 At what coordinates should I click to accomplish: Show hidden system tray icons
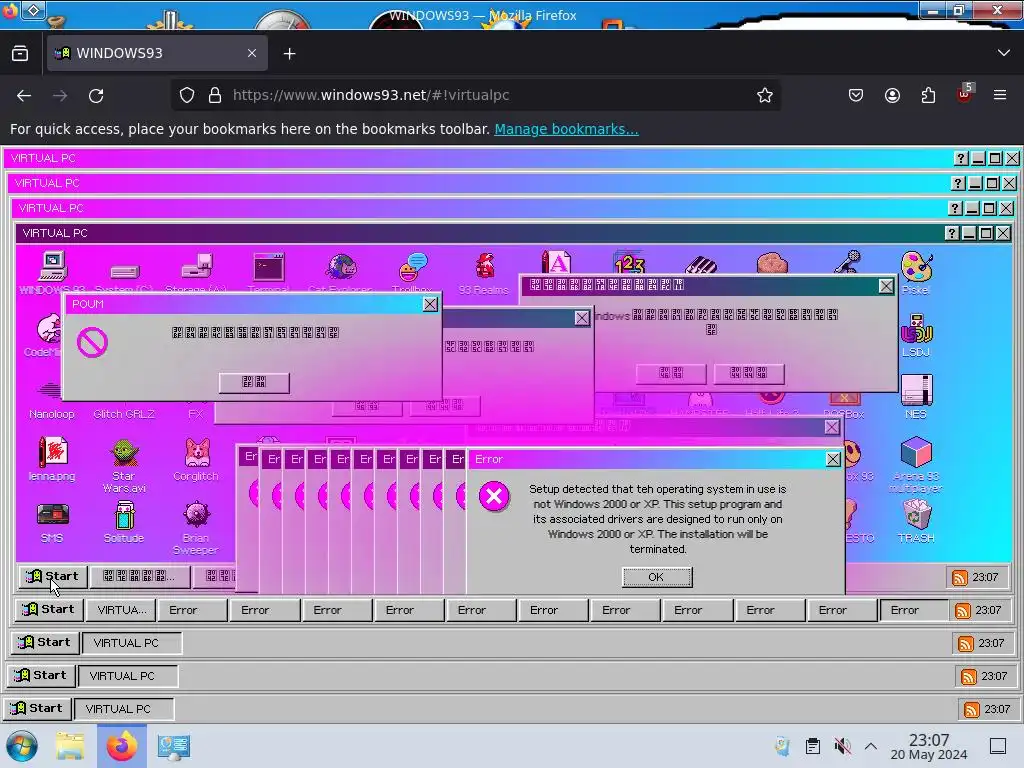coord(871,746)
